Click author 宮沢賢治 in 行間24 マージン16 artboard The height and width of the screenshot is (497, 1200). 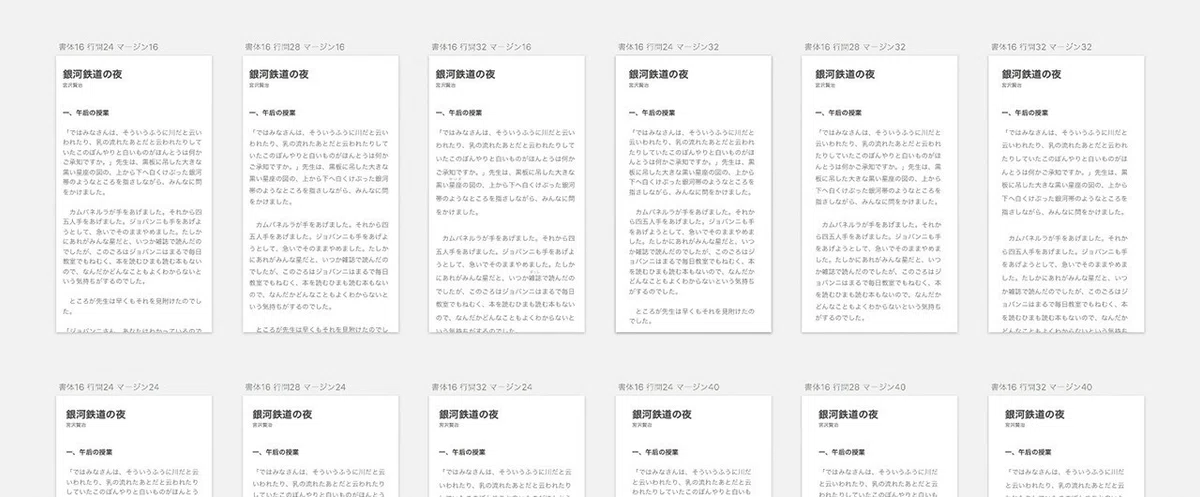click(x=72, y=87)
